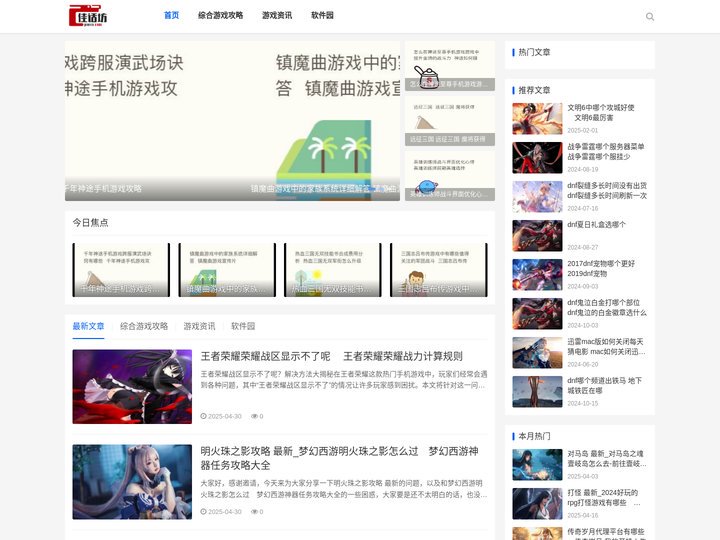Click date 2025-02-01 under 文明6 article
This screenshot has width=720, height=540.
(583, 130)
